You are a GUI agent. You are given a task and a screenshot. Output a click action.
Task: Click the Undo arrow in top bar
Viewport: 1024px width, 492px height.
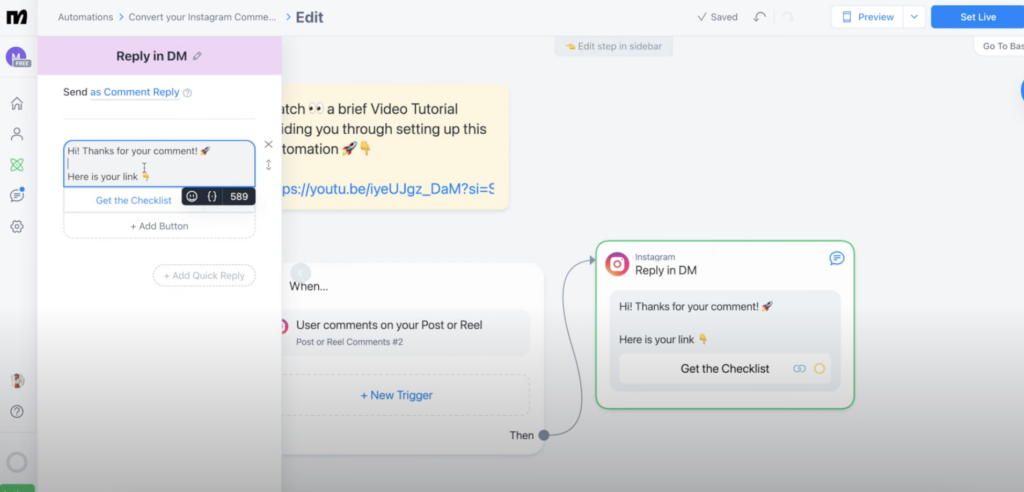click(760, 17)
